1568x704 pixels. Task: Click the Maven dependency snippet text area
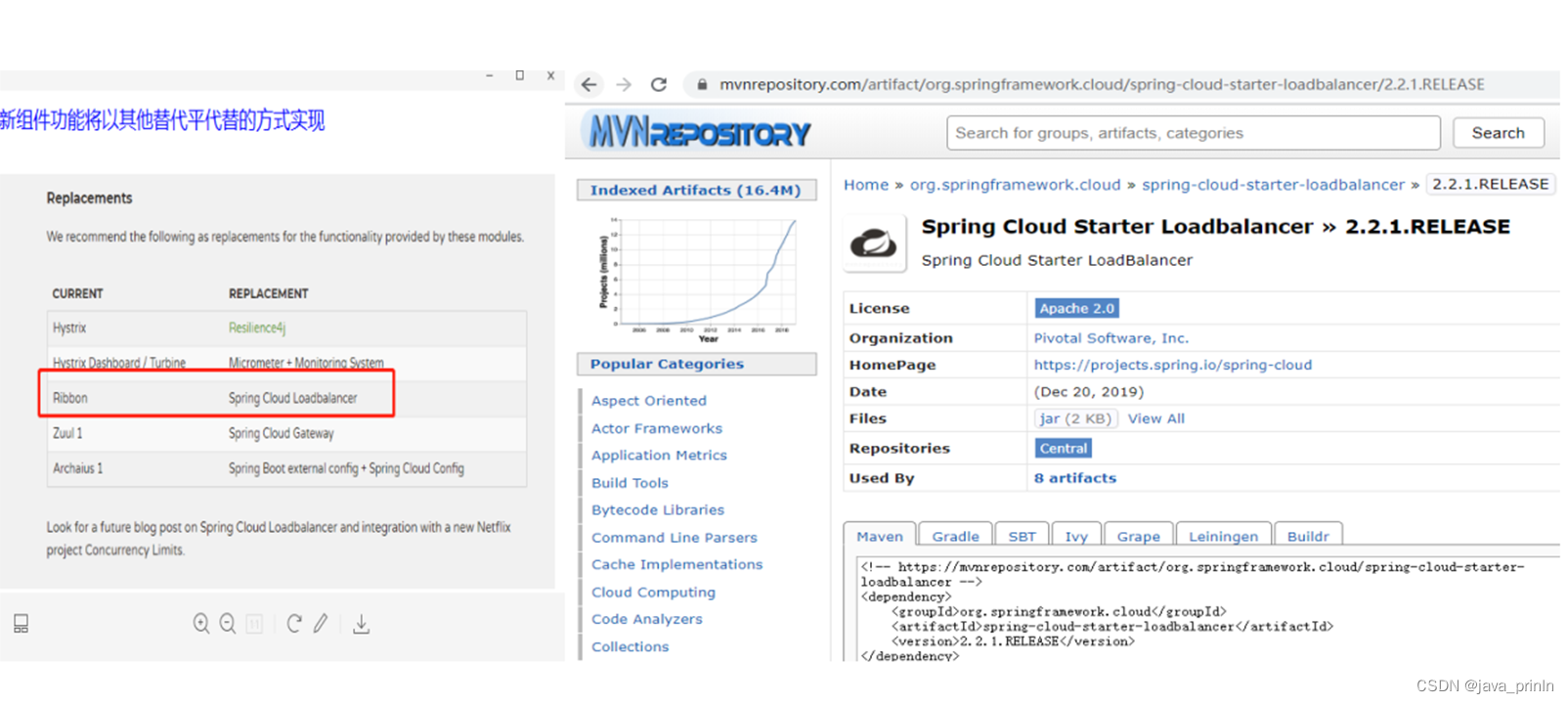coord(1207,608)
